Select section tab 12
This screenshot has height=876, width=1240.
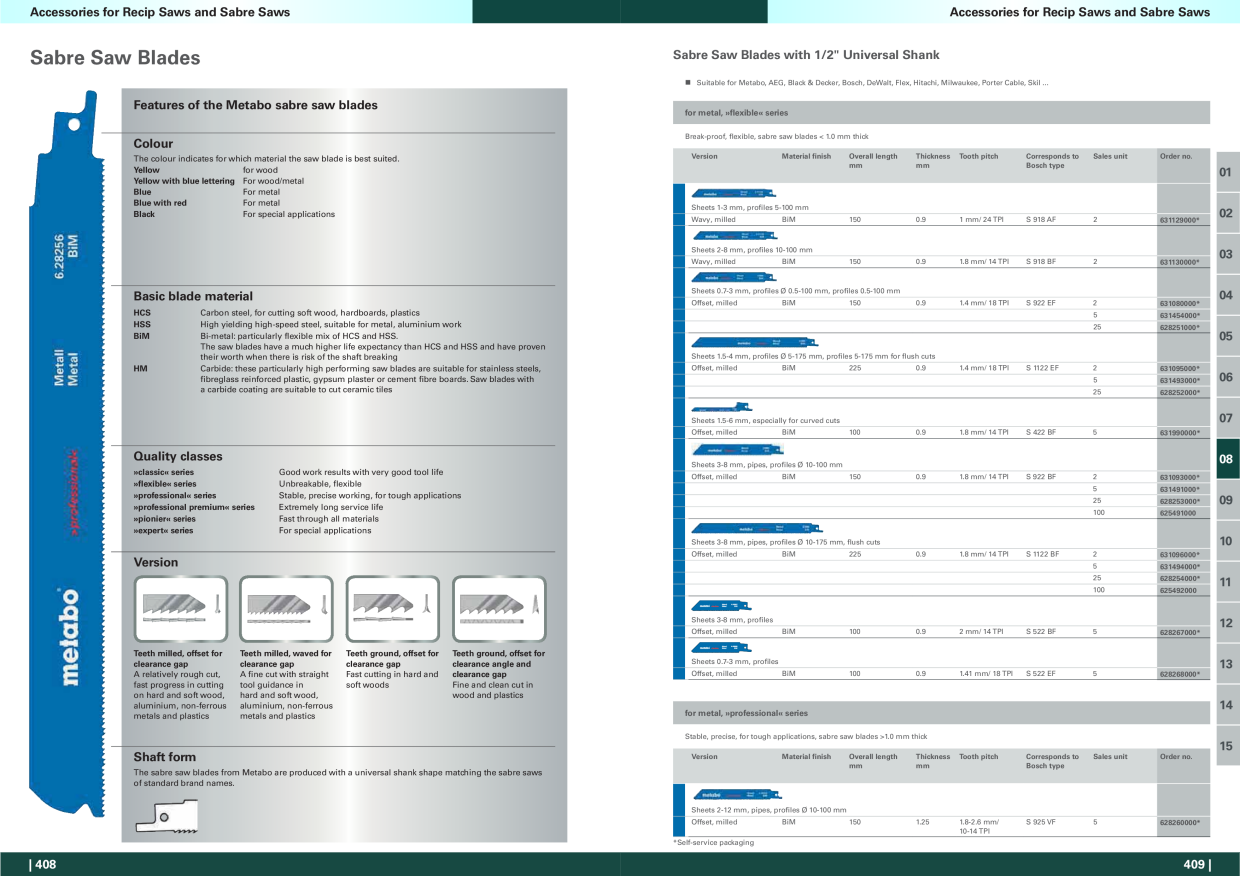point(1227,623)
